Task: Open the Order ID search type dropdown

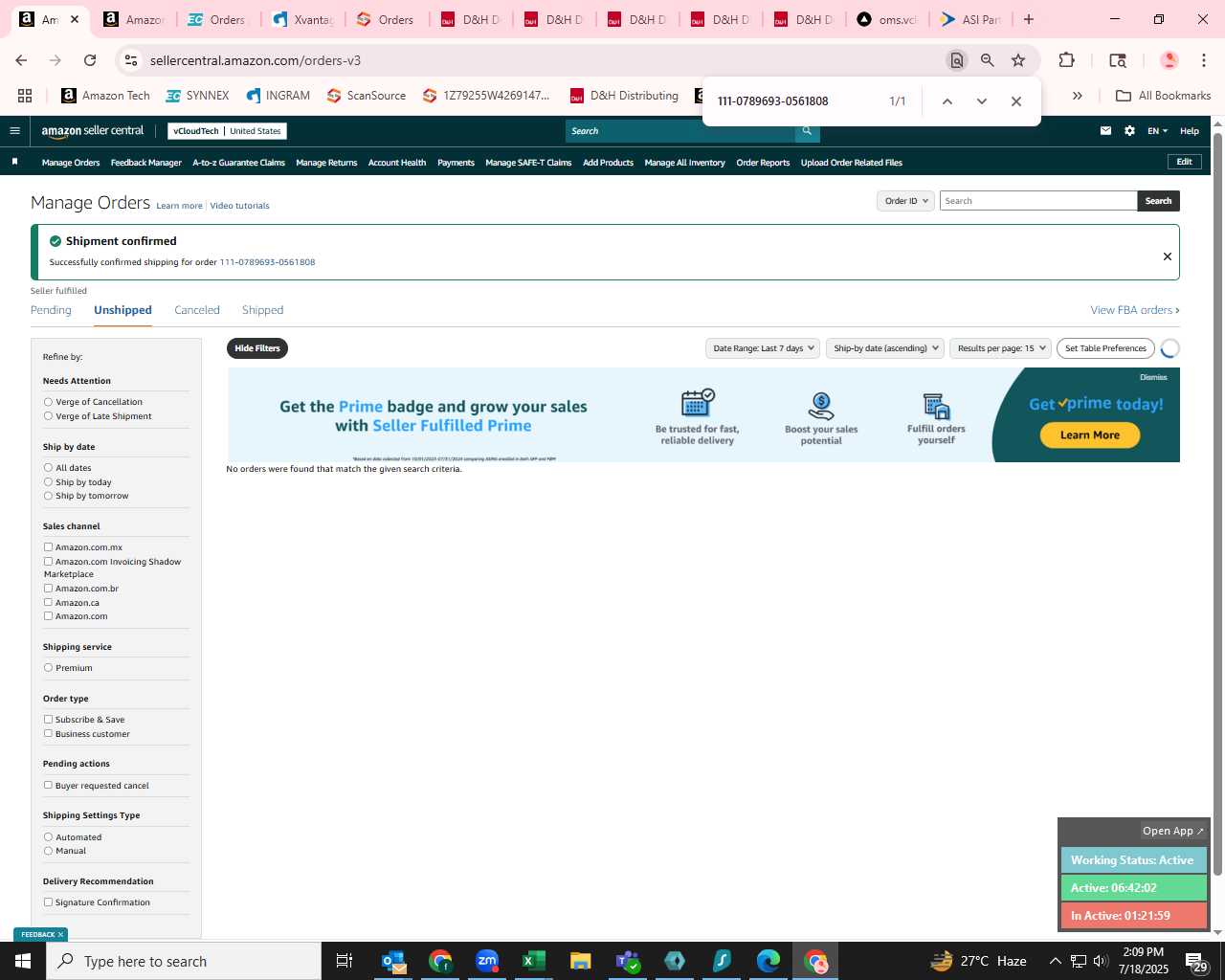Action: coord(905,201)
